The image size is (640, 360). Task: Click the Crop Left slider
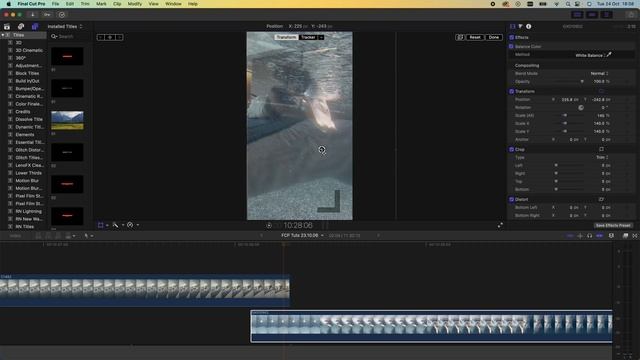(569, 165)
